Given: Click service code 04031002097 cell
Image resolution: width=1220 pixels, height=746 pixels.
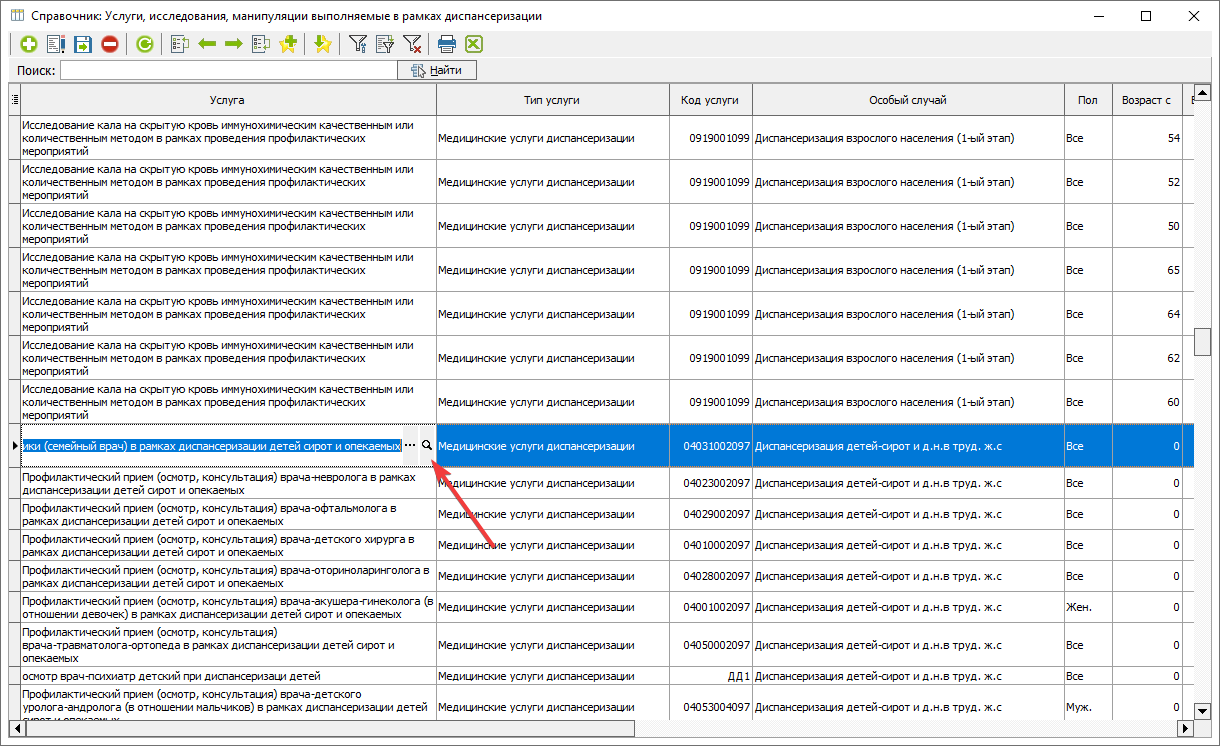Looking at the screenshot, I should 711,446.
